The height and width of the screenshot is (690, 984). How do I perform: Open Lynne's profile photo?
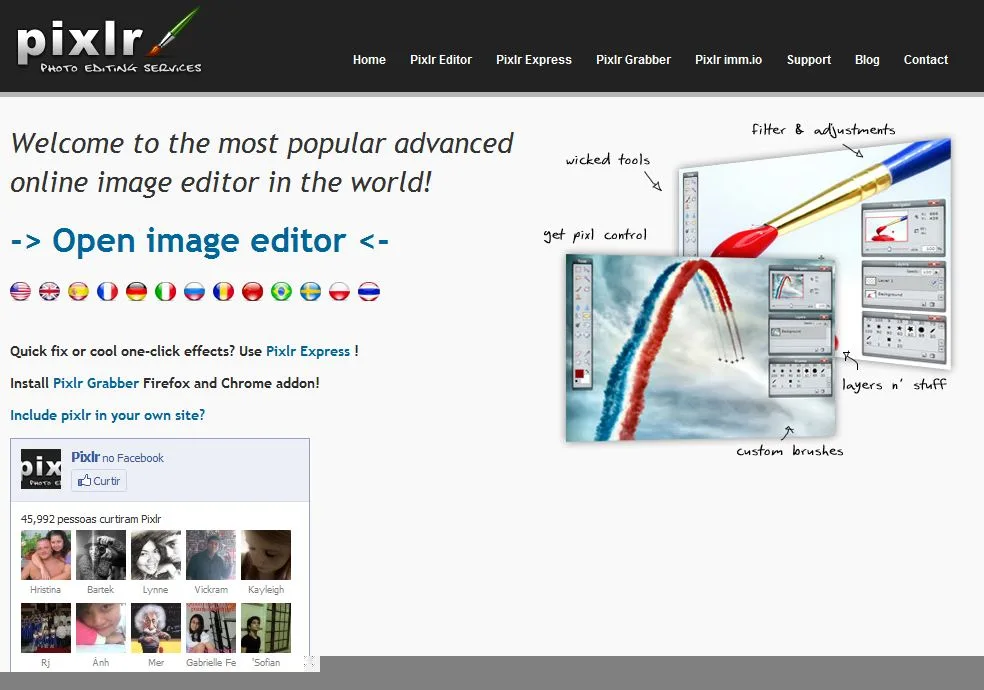[x=156, y=555]
